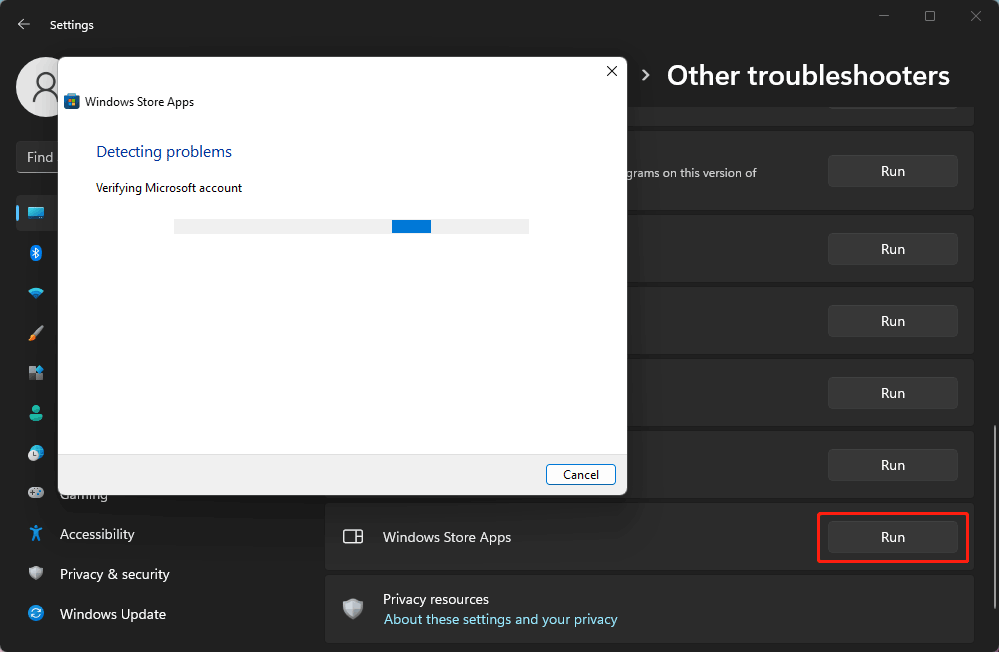Open System settings from the sidebar

tap(35, 213)
